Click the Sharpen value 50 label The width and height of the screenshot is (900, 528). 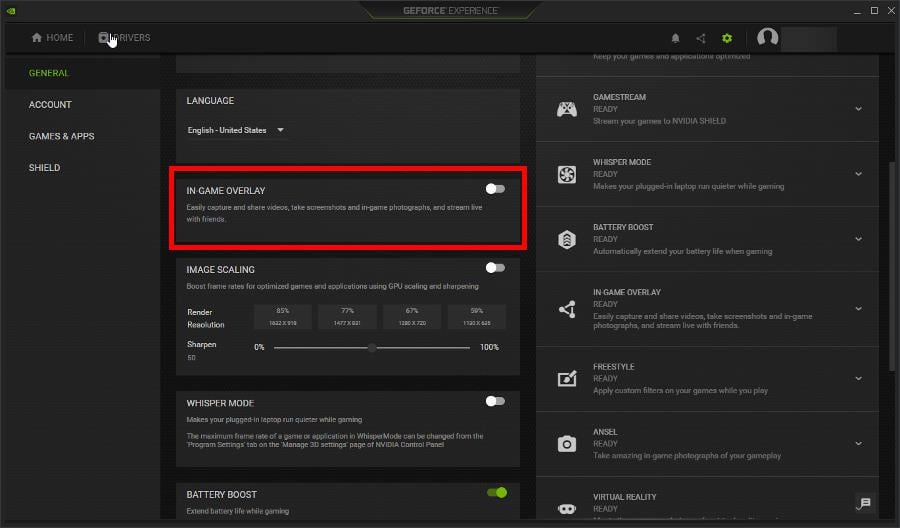click(191, 358)
